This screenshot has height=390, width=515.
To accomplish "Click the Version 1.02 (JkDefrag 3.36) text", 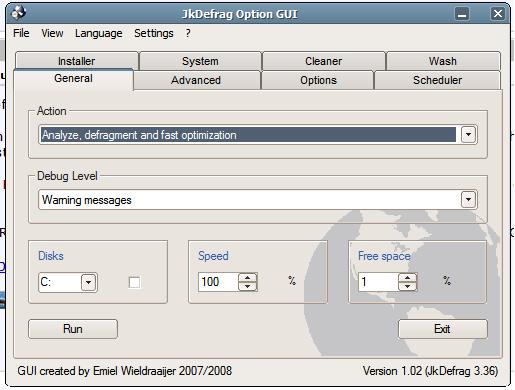I will 430,371.
